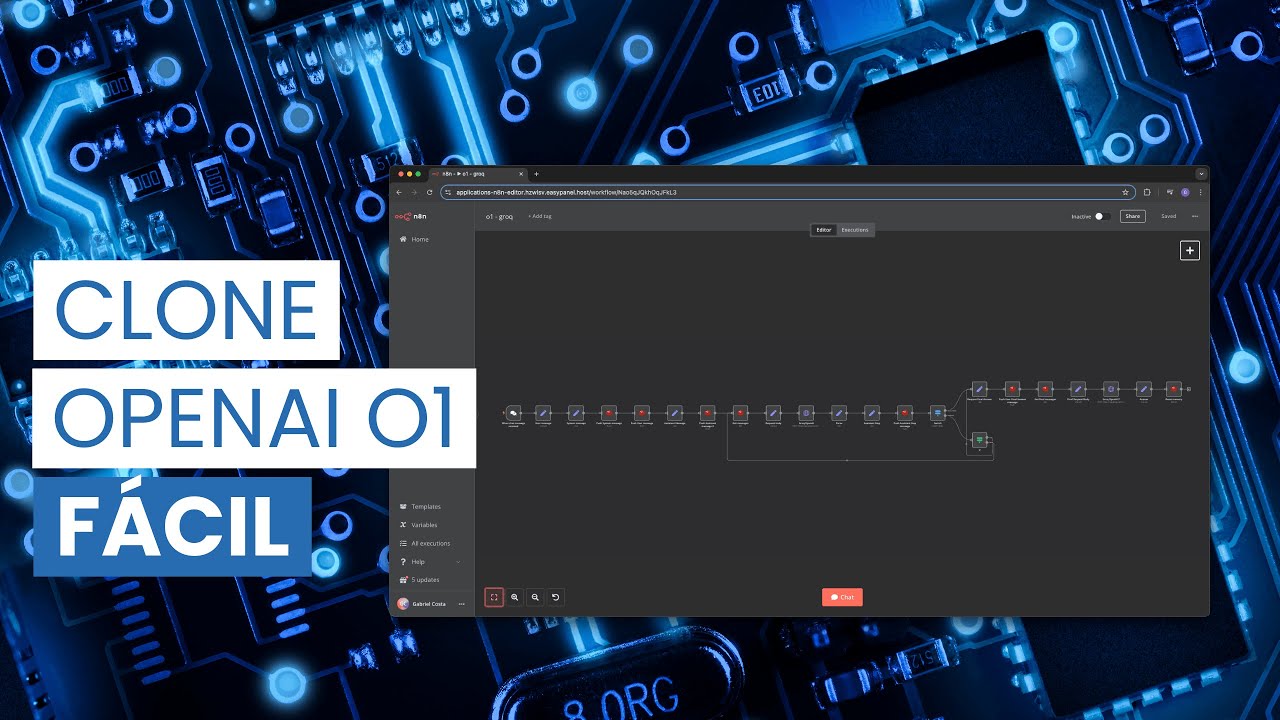Click the fit to view canvas button
The width and height of the screenshot is (1280, 720).
click(x=494, y=597)
